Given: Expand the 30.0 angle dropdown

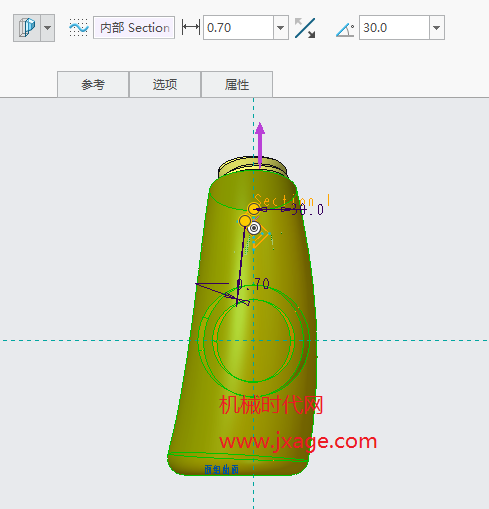Looking at the screenshot, I should pyautogui.click(x=437, y=27).
